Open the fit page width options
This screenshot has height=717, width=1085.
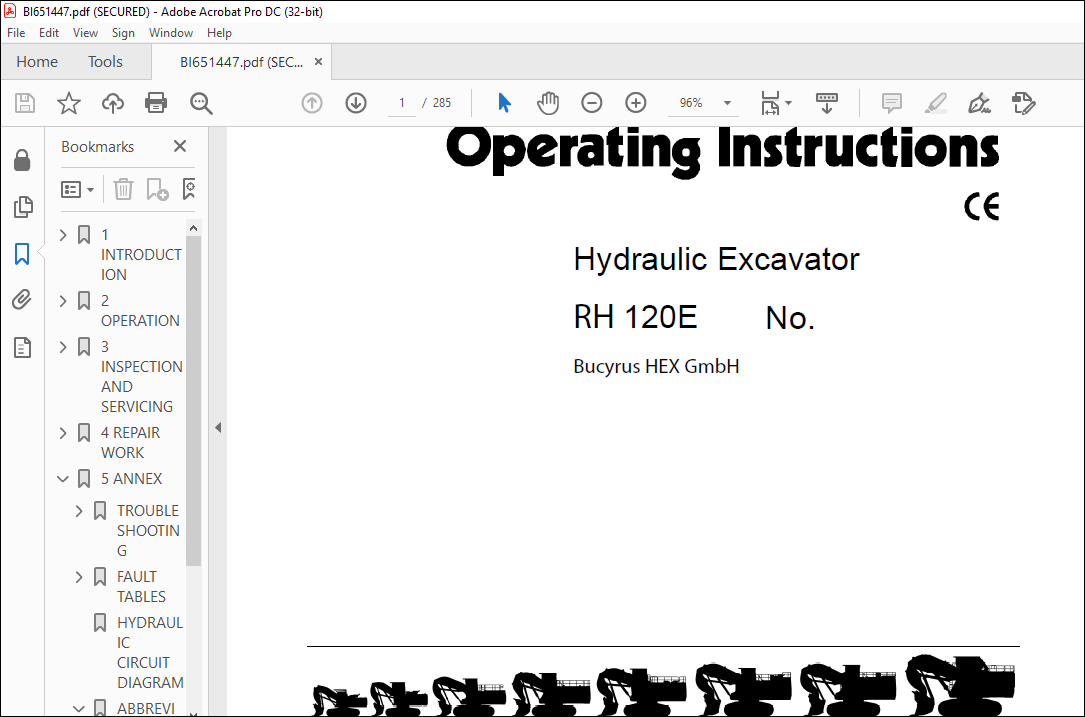click(776, 103)
